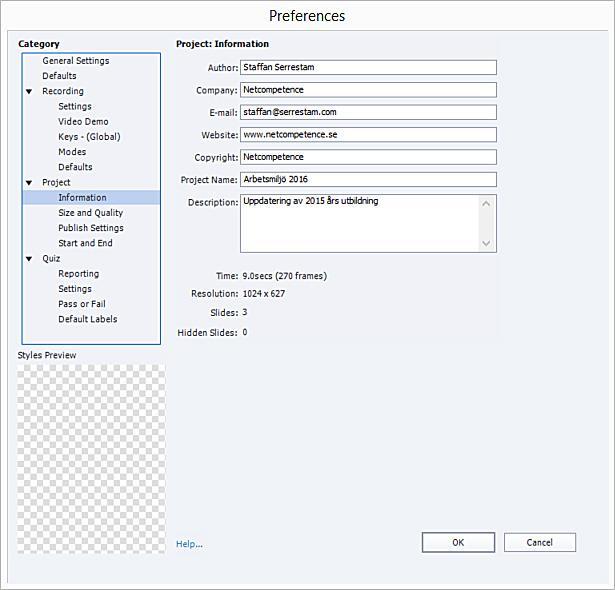The height and width of the screenshot is (590, 615).
Task: Click the Copyright input field
Action: [x=368, y=157]
